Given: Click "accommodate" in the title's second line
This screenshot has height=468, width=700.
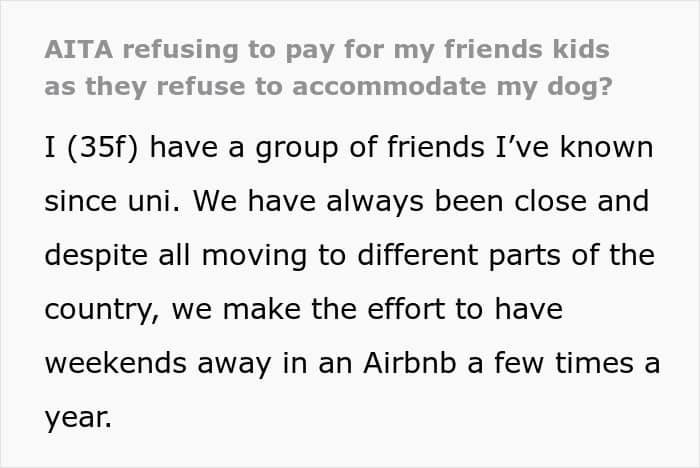Looking at the screenshot, I should (389, 86).
